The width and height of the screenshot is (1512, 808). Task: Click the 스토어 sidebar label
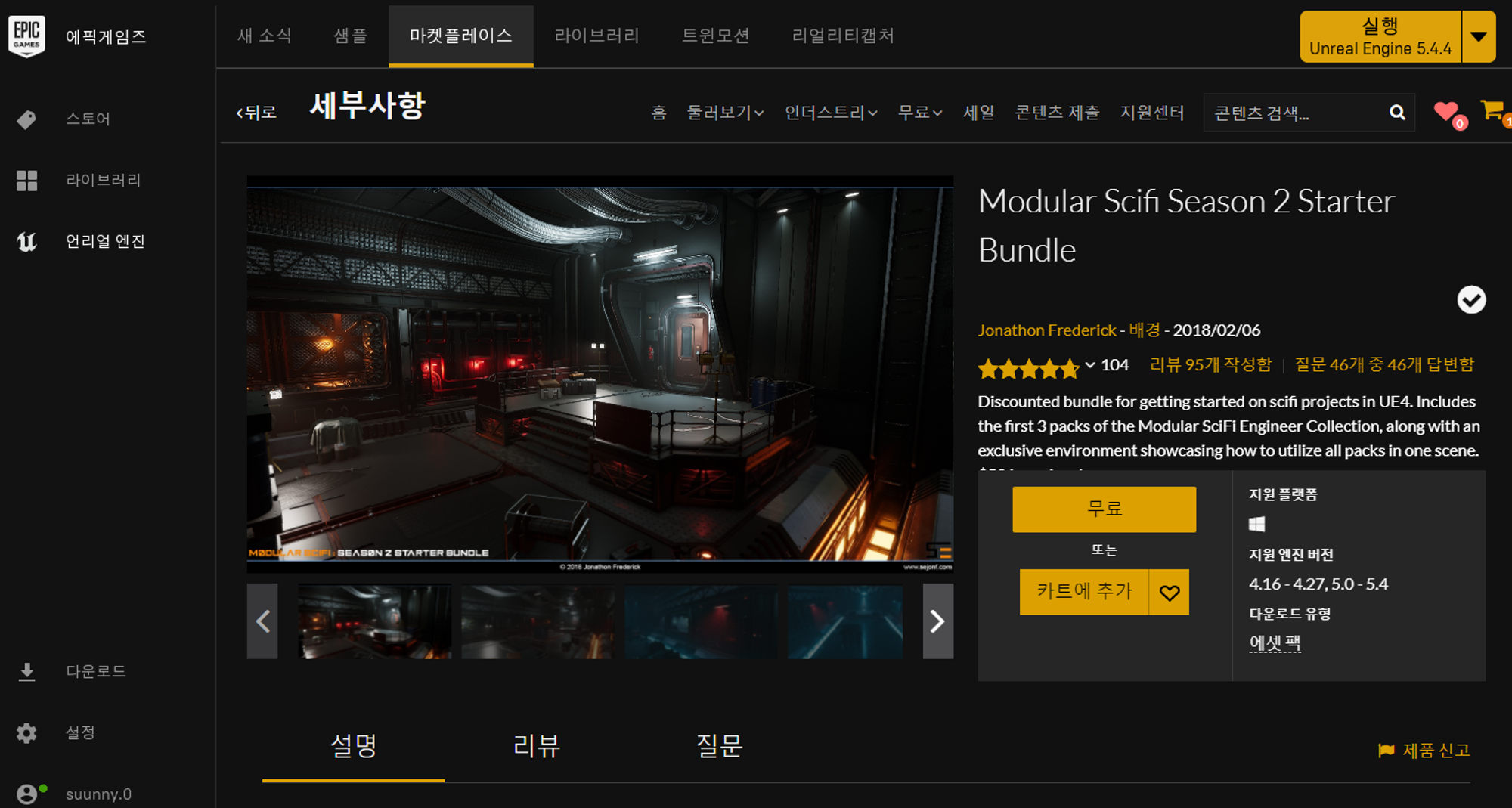click(88, 119)
